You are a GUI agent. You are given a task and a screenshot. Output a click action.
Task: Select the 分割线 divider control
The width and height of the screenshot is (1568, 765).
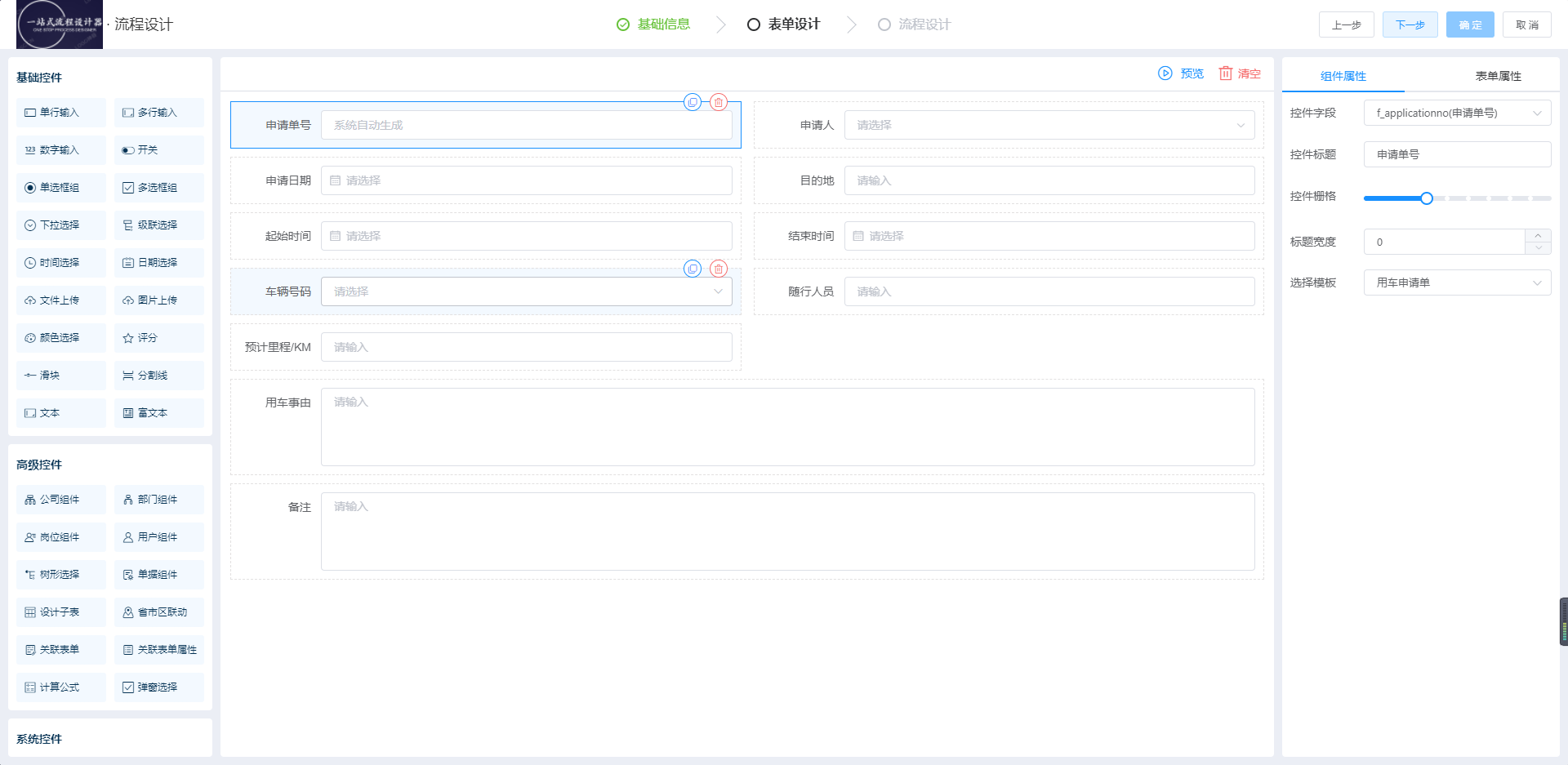[159, 376]
